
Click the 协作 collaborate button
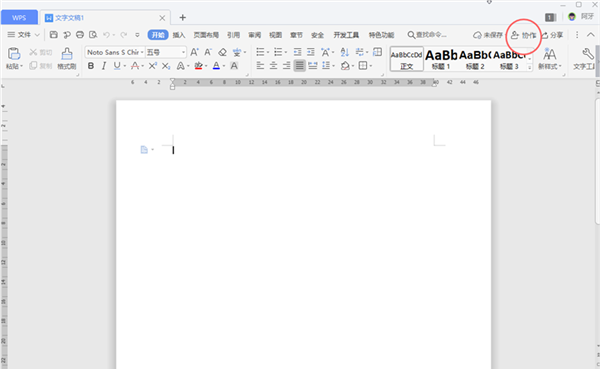524,35
